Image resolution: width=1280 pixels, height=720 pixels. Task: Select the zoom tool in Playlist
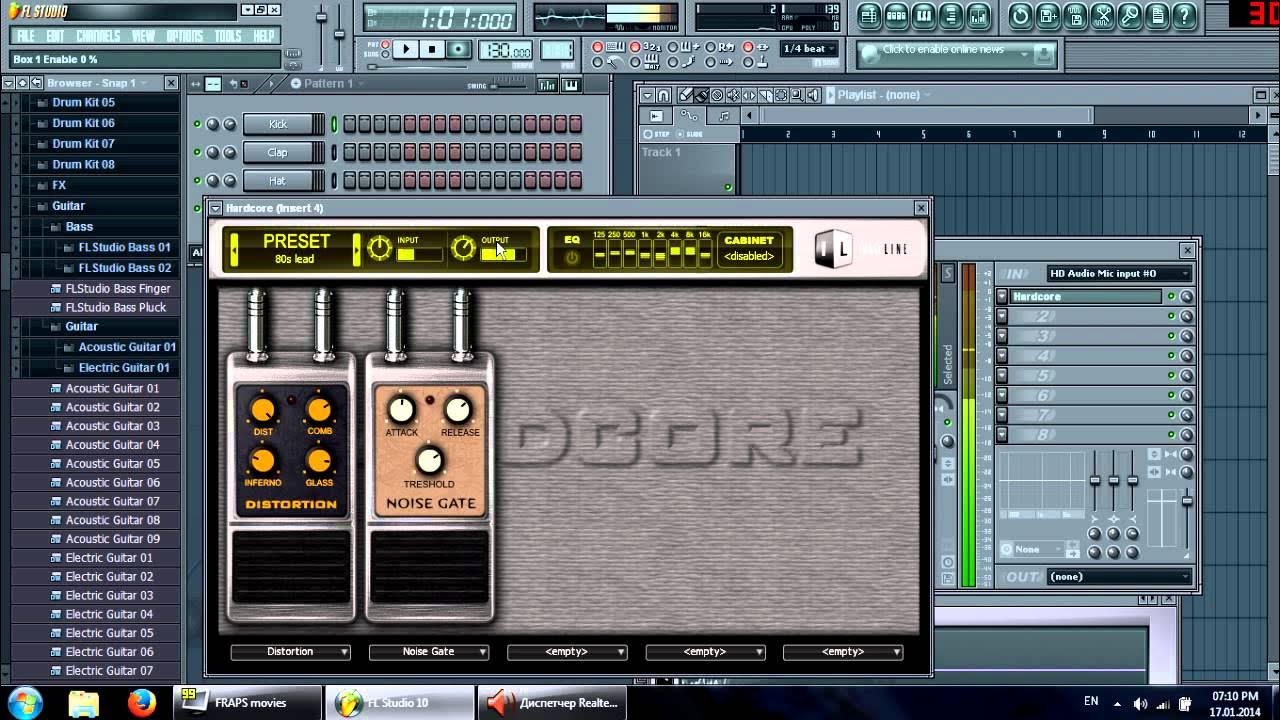click(797, 95)
